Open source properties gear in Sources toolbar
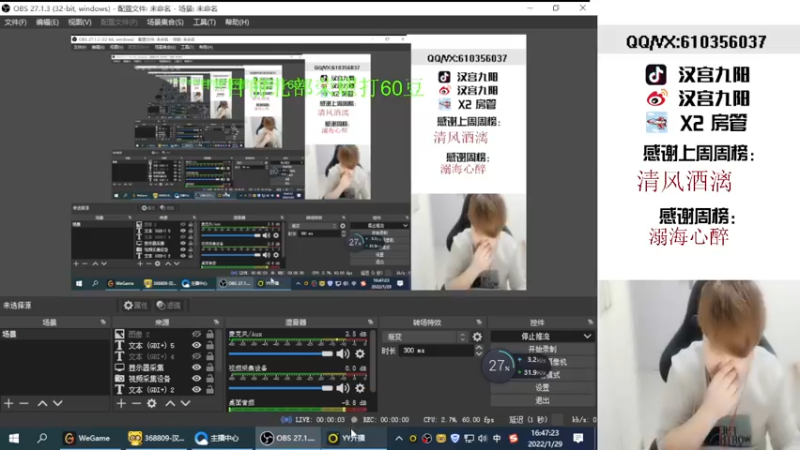This screenshot has width=800, height=450. (x=152, y=403)
